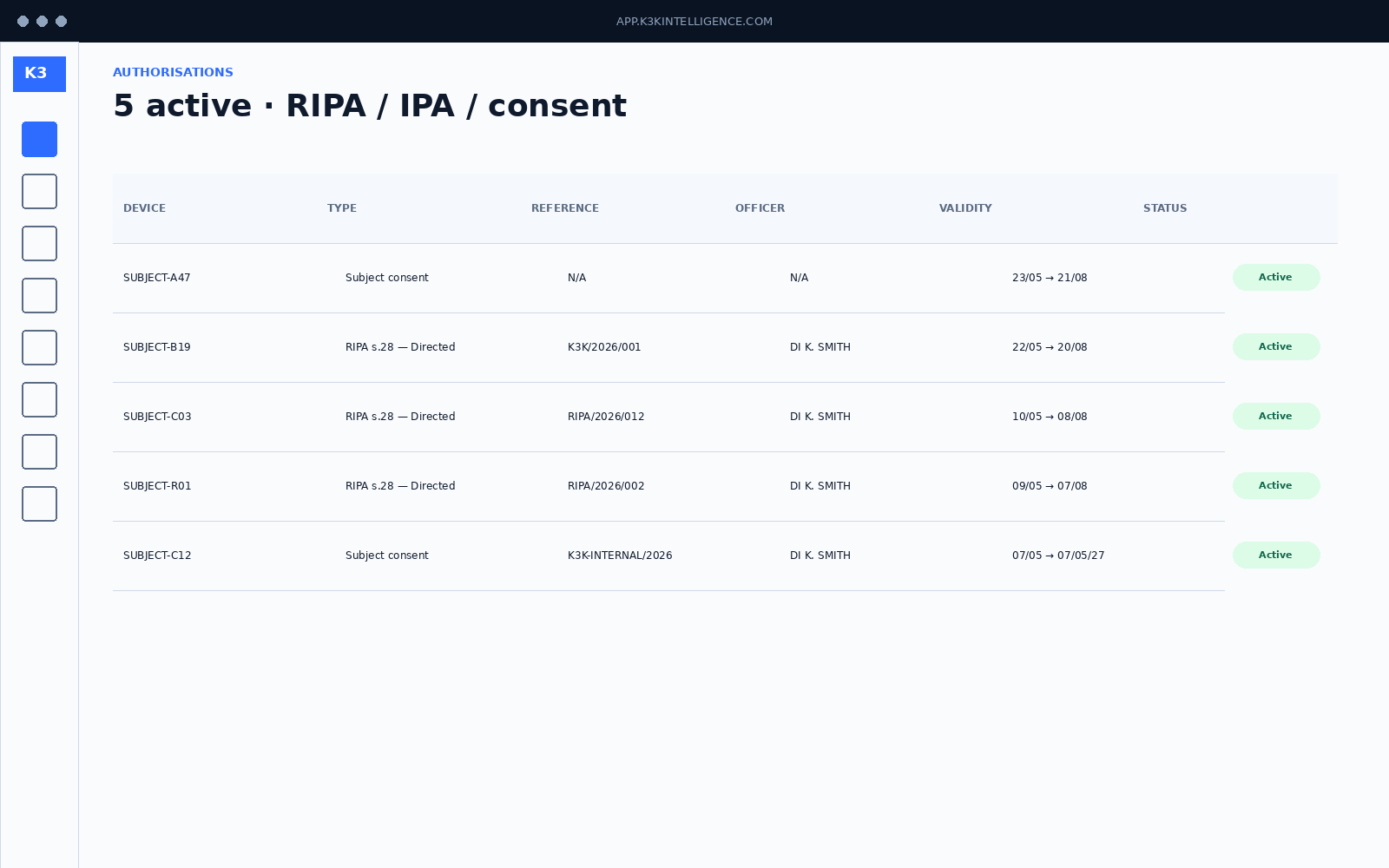Sort by the VALIDITY column header

pyautogui.click(x=965, y=208)
